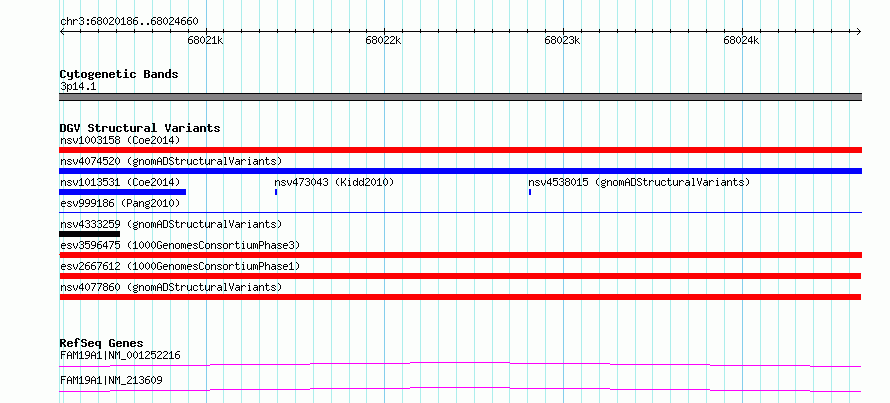Click the red nsv4077860 variant bar
Screen dimensions: 890x403
[460, 297]
